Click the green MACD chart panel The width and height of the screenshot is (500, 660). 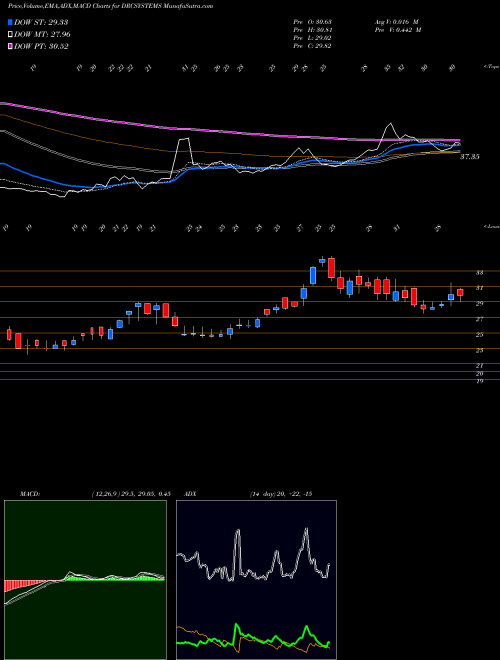(85, 580)
